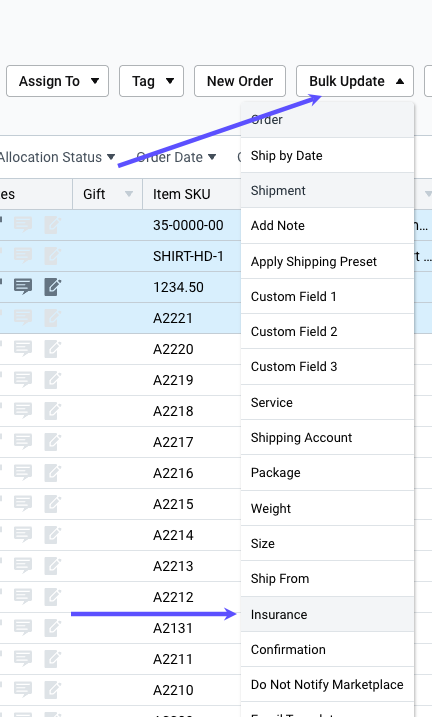Click comment icon on A2216 row
The width and height of the screenshot is (432, 717).
coord(23,472)
